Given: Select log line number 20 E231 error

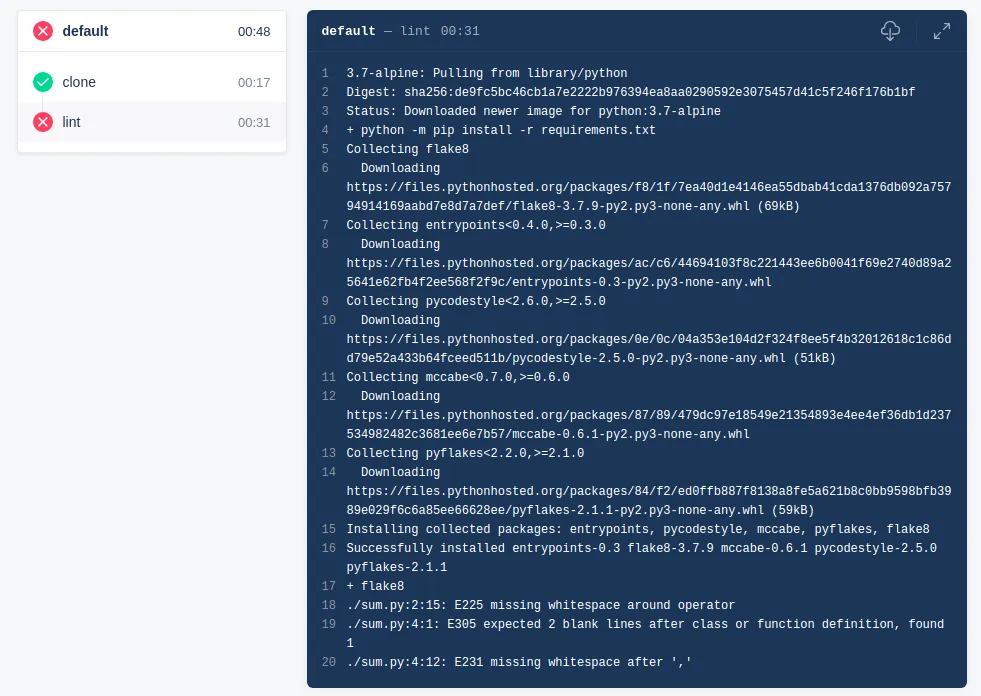Looking at the screenshot, I should (x=329, y=662).
